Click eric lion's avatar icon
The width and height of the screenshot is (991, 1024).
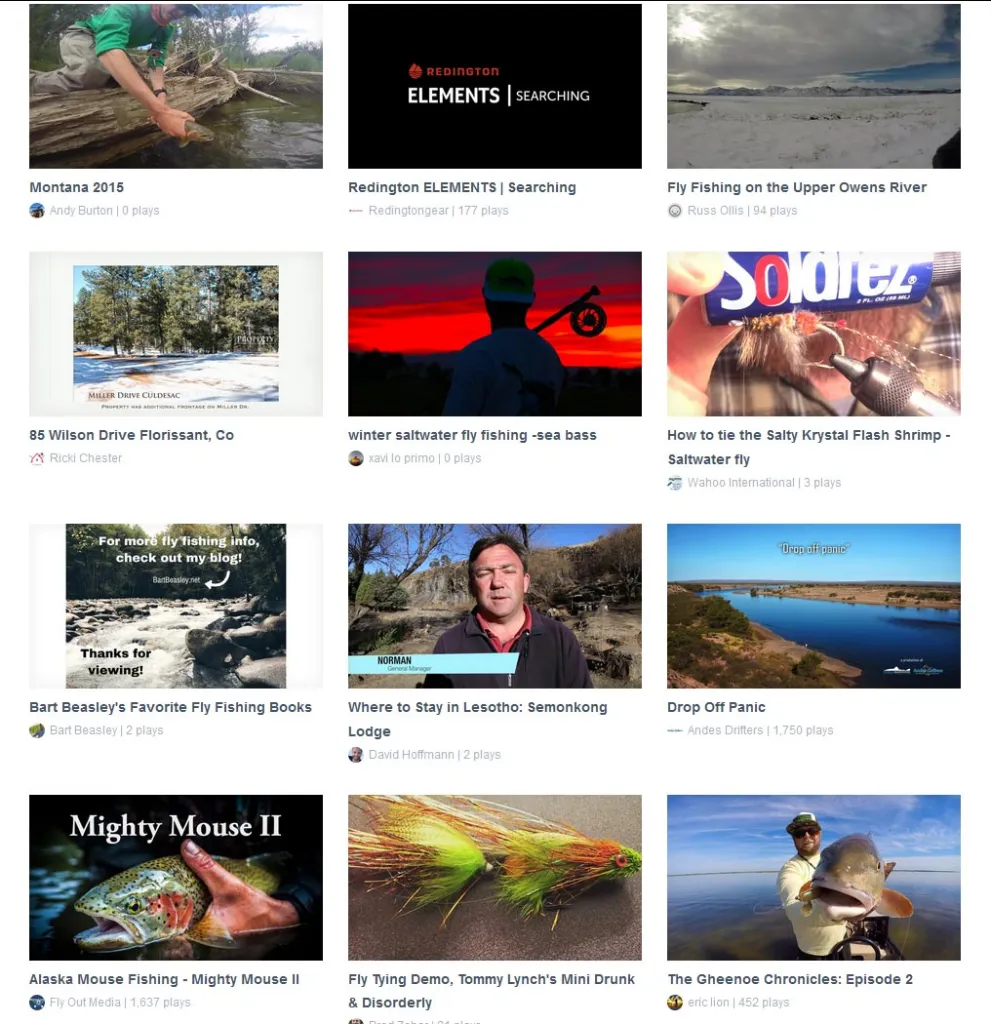675,1002
